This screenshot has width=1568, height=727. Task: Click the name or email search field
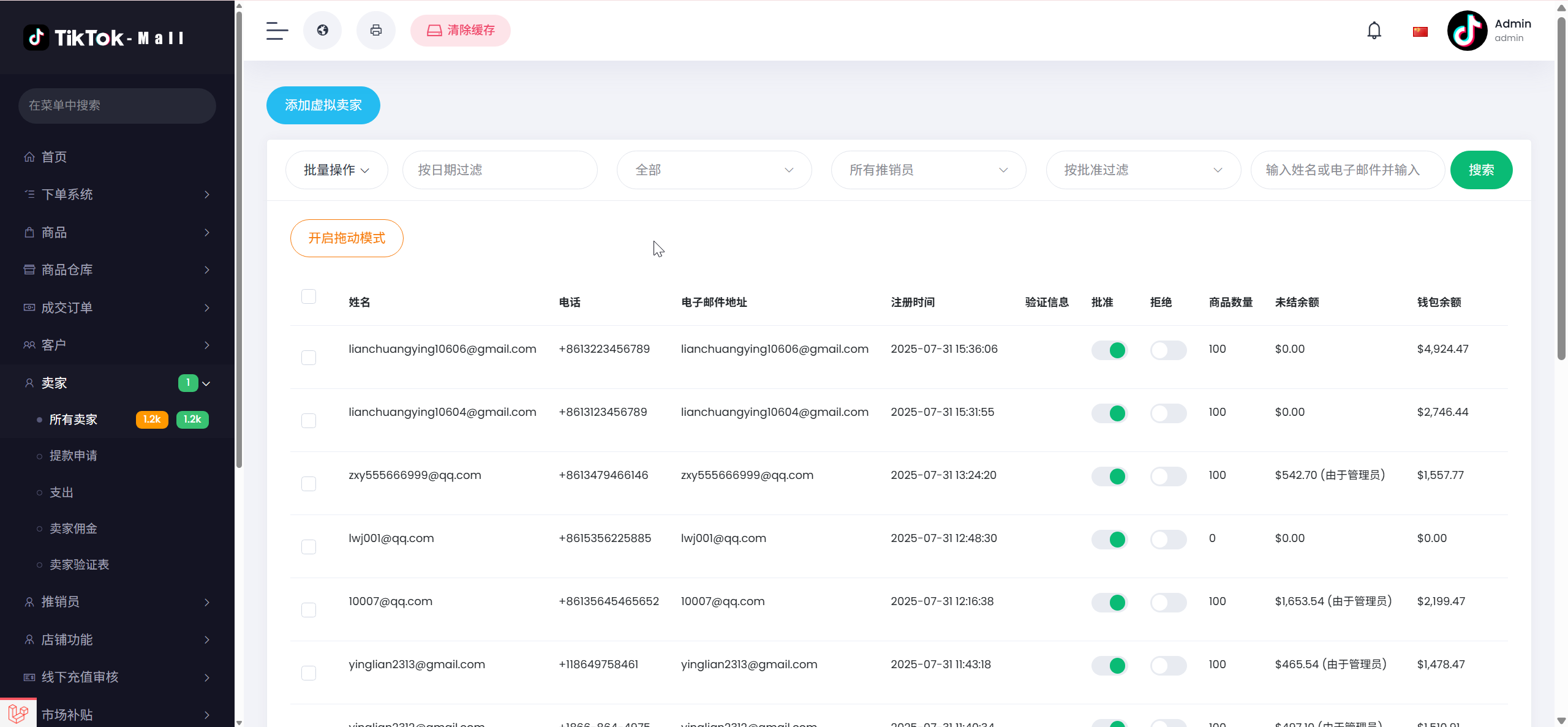click(1347, 170)
